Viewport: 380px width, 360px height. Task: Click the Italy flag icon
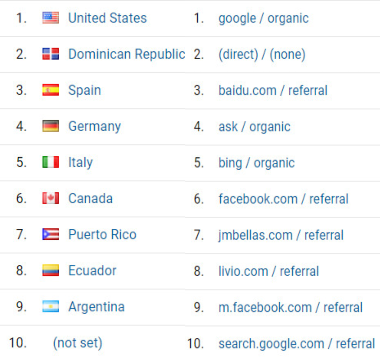[51, 162]
